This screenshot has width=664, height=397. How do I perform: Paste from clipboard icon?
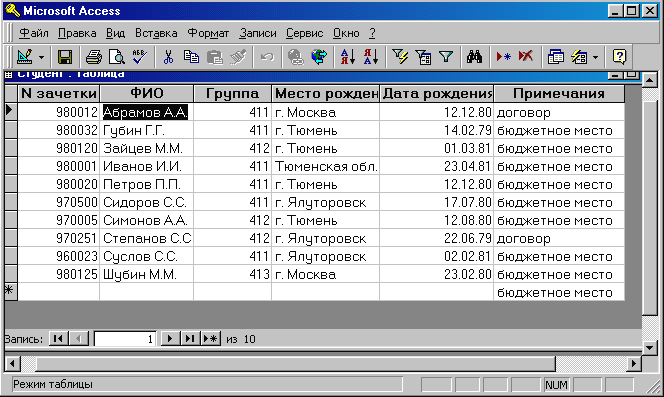pyautogui.click(x=215, y=57)
